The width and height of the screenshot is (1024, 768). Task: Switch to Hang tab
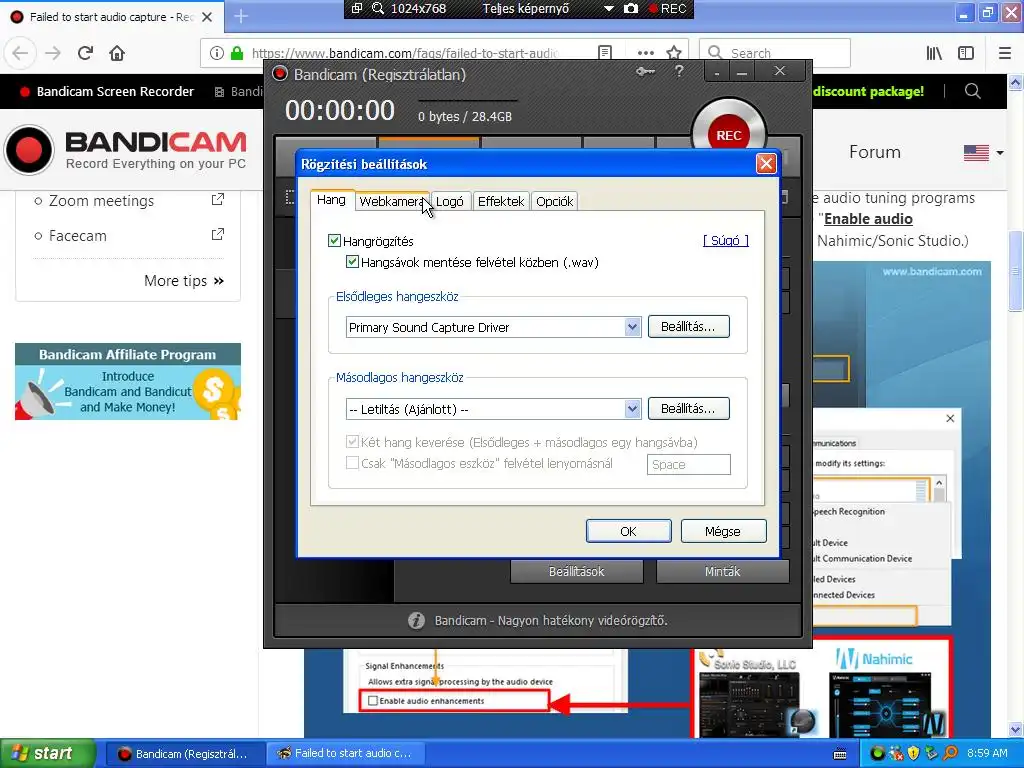point(331,200)
